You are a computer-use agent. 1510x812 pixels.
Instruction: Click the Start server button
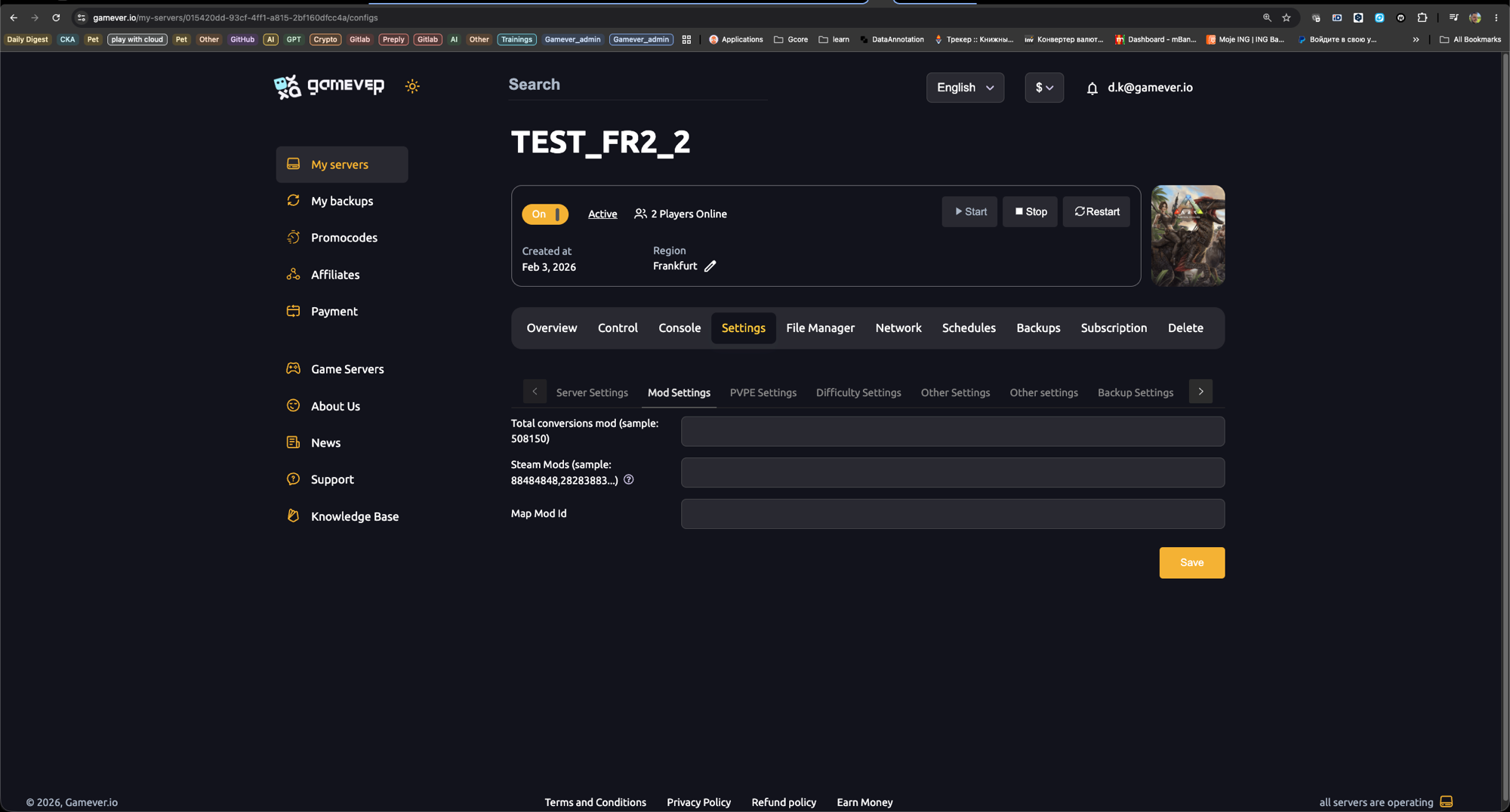tap(969, 212)
